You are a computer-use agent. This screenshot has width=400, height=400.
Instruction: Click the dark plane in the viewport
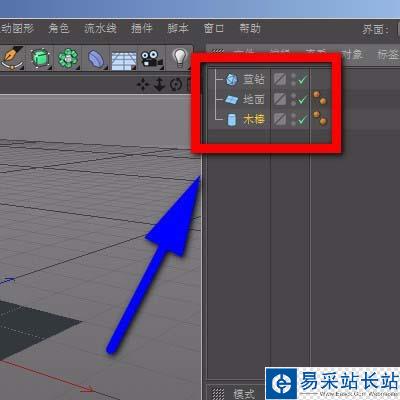click(32, 327)
